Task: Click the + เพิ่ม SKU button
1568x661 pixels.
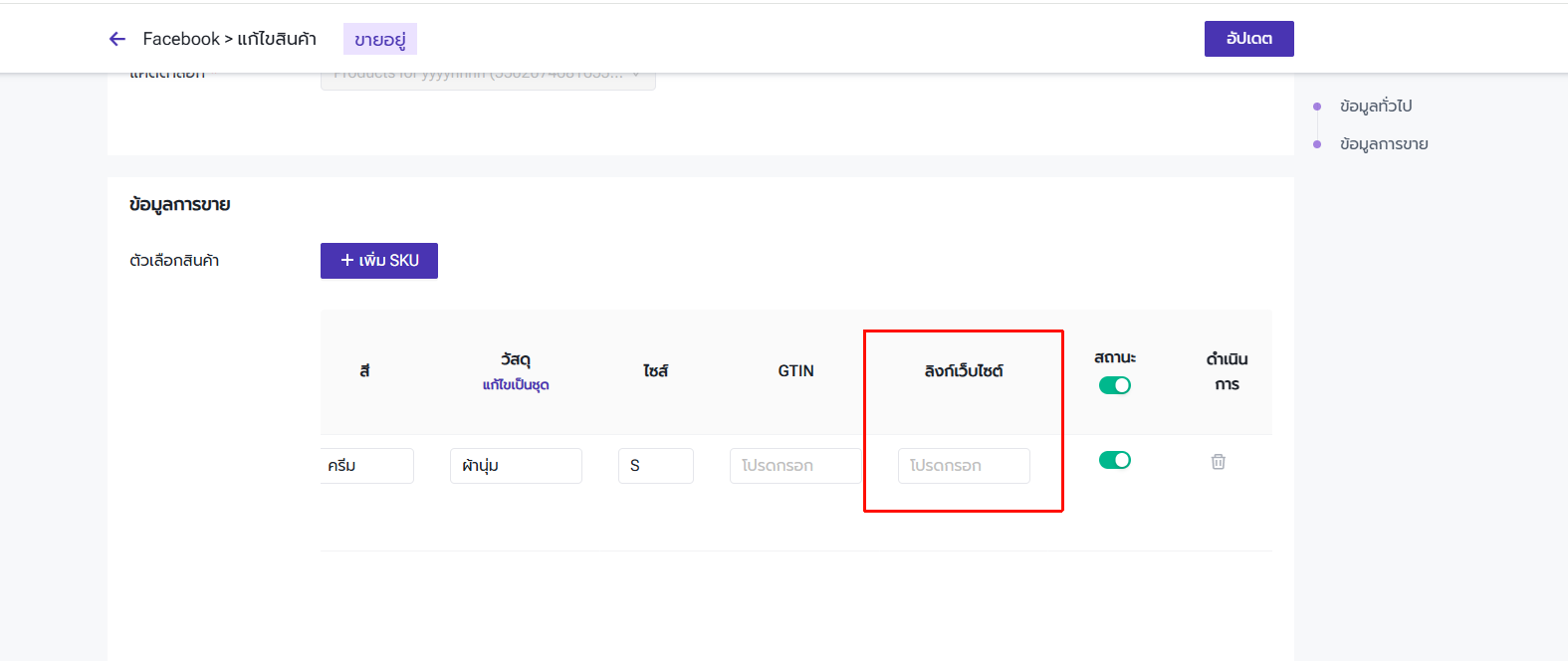Action: coord(378,261)
